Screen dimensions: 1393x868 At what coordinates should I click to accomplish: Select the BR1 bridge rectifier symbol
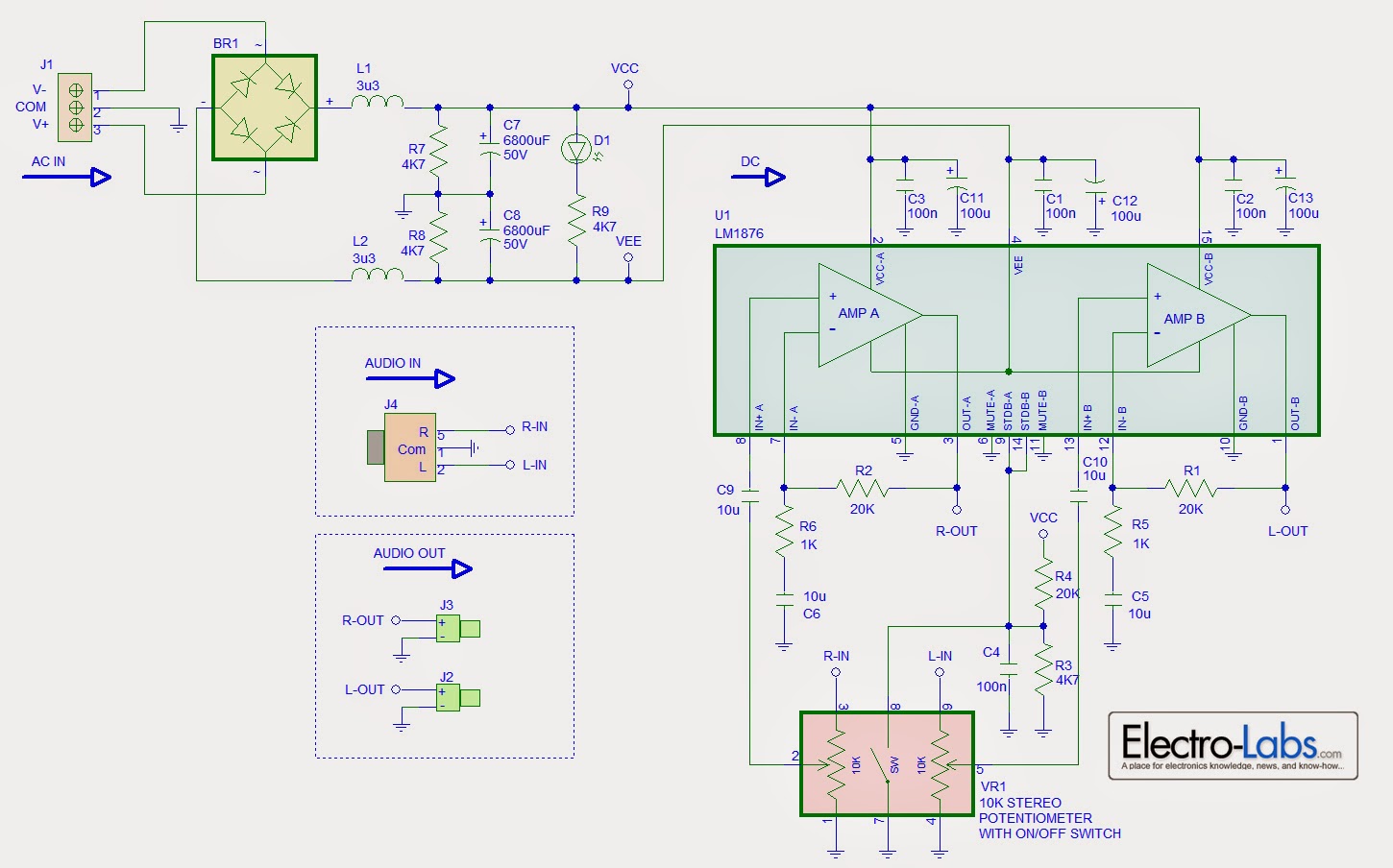[263, 108]
